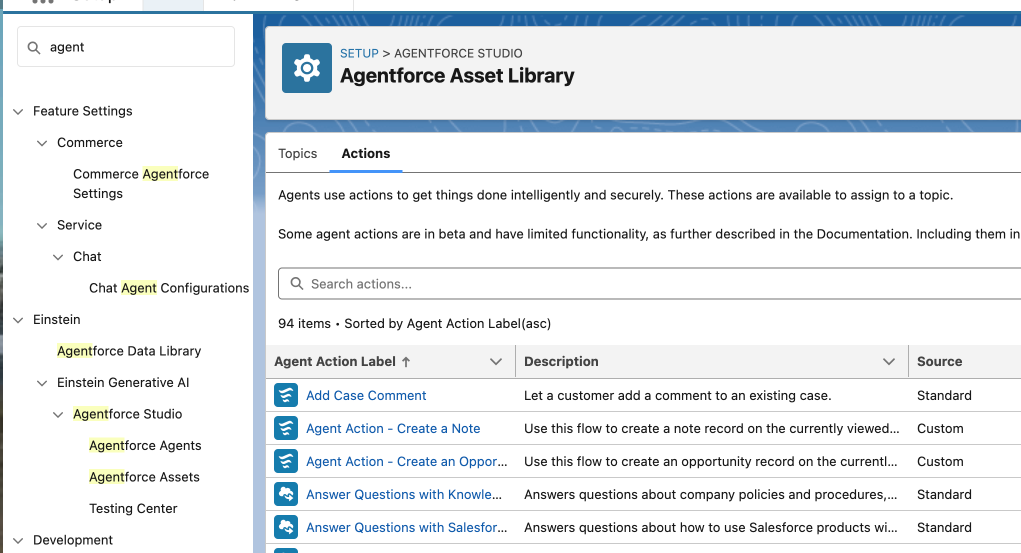The image size is (1021, 553).
Task: Expand the Development section
Action: click(18, 541)
